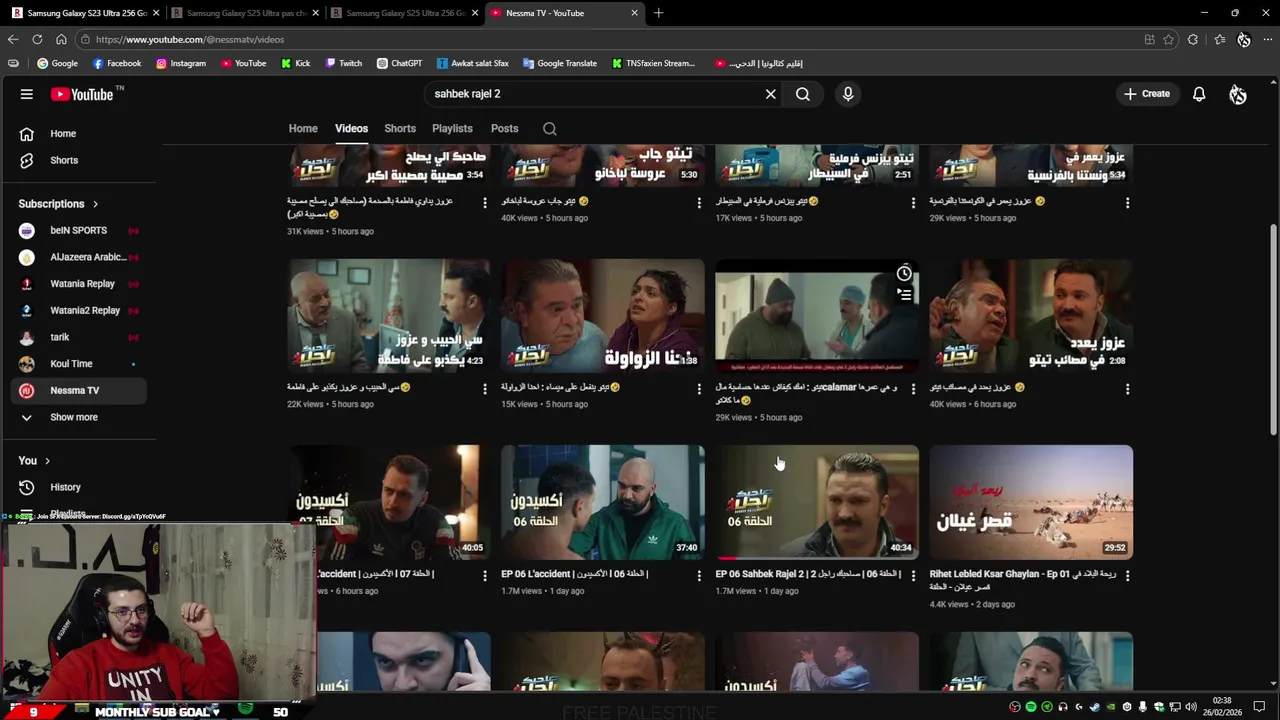Open tarik channel subscription
Image resolution: width=1280 pixels, height=720 pixels.
(79, 337)
